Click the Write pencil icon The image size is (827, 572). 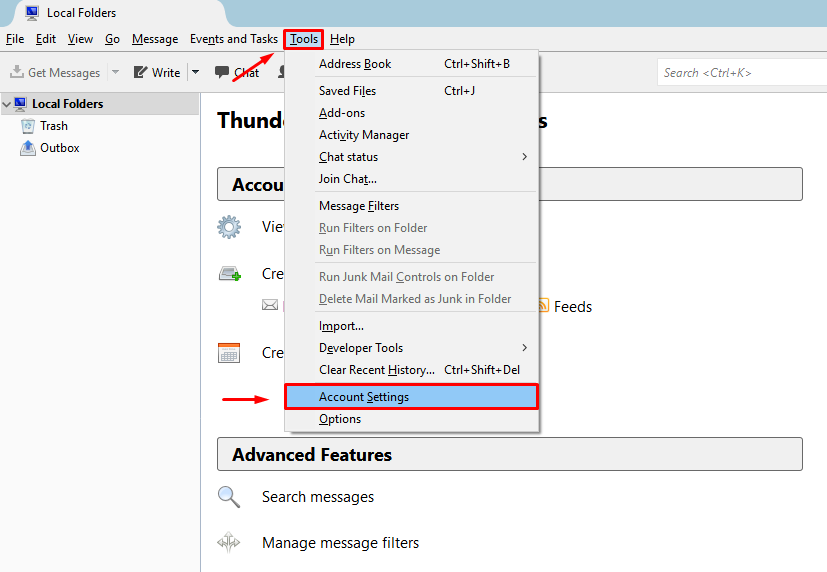(140, 72)
